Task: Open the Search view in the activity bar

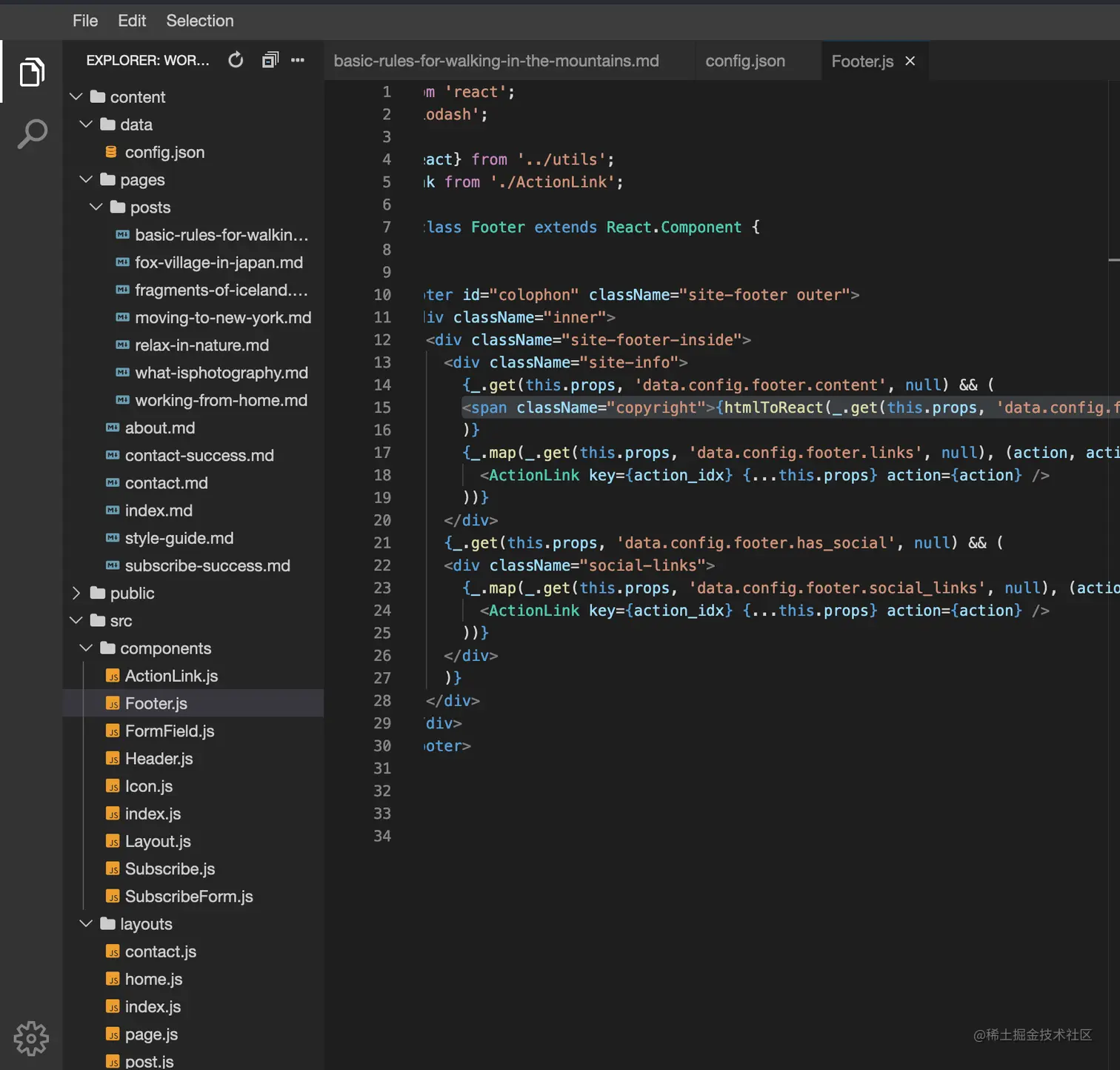Action: [x=31, y=133]
